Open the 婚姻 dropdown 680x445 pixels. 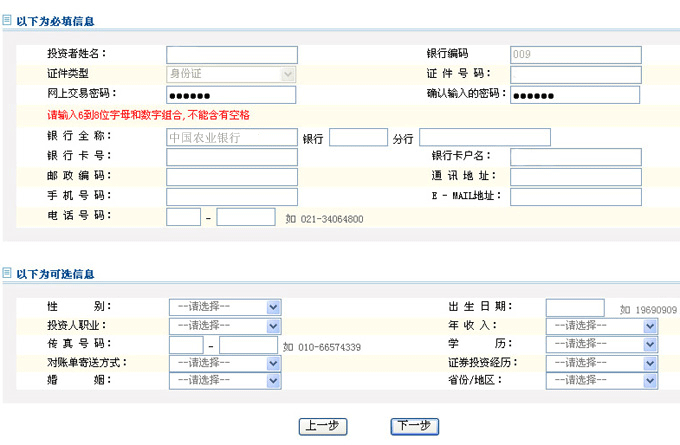224,380
